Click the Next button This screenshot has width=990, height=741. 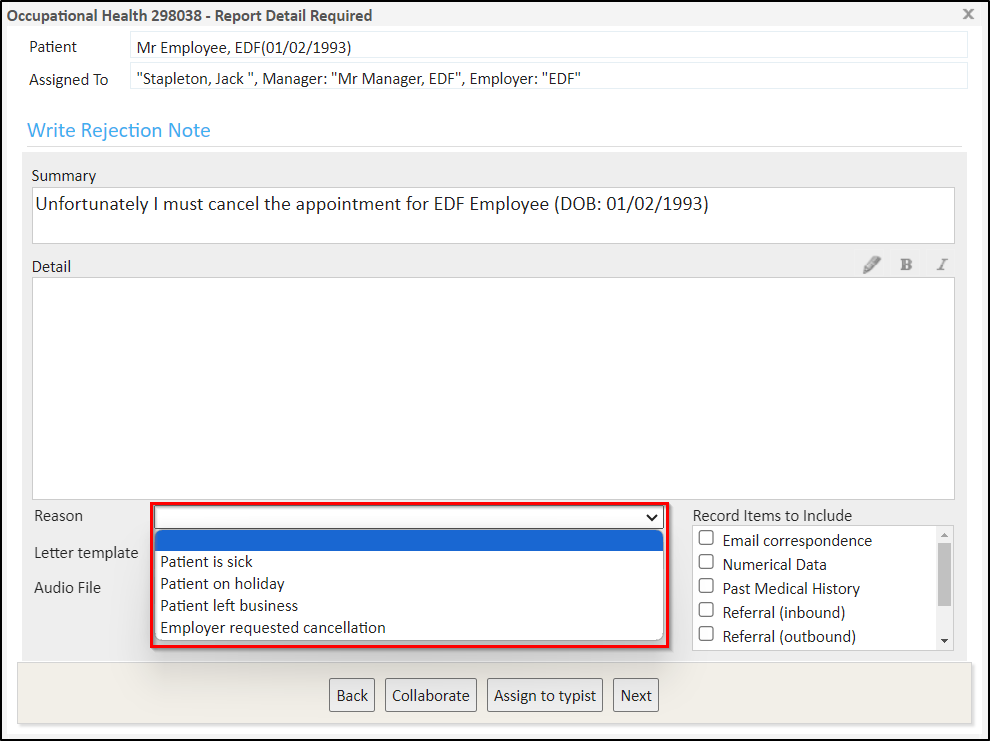pyautogui.click(x=636, y=696)
